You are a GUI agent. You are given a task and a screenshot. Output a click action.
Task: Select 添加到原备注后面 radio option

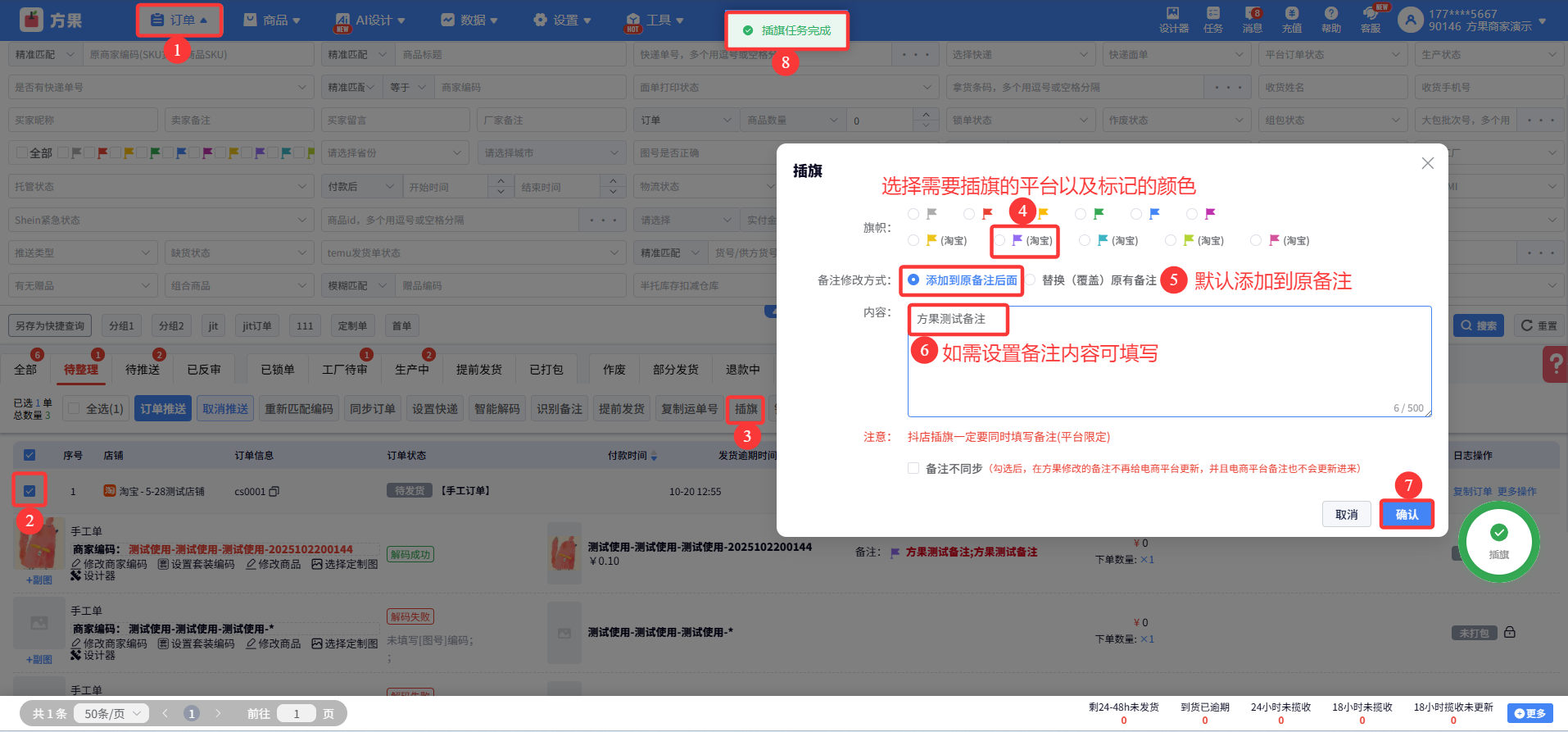(913, 280)
